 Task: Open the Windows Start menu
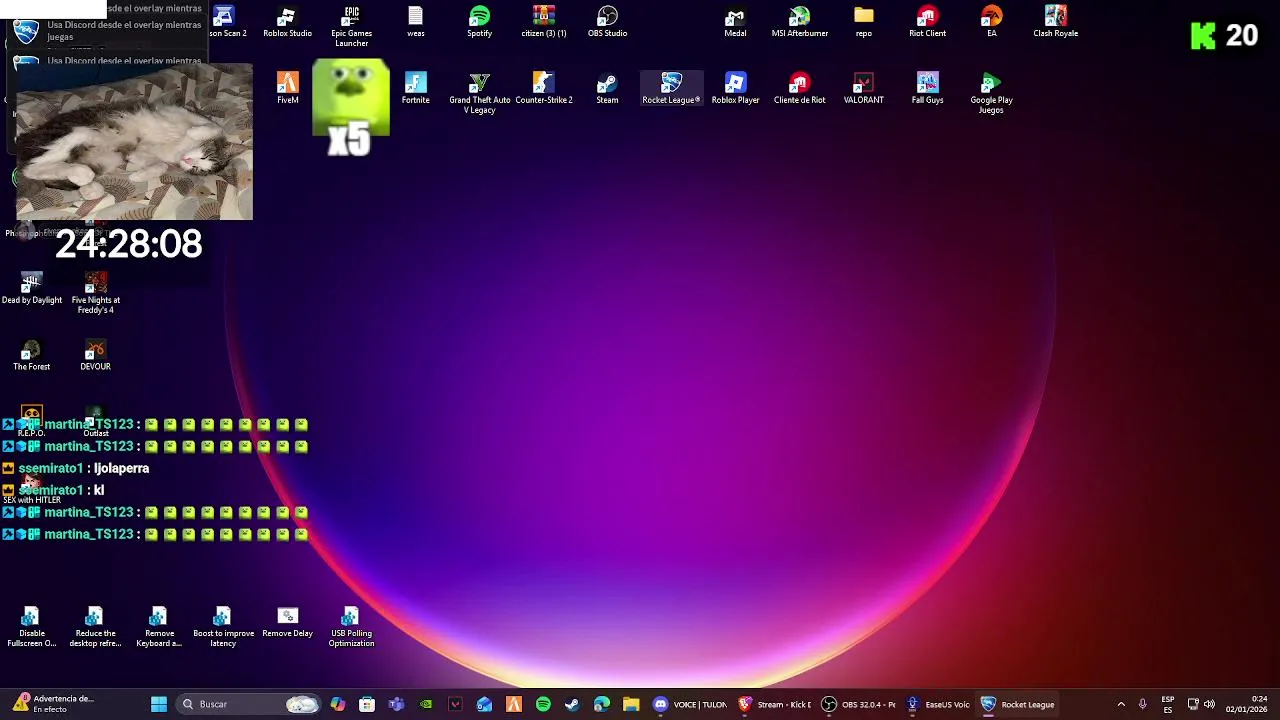(x=159, y=704)
